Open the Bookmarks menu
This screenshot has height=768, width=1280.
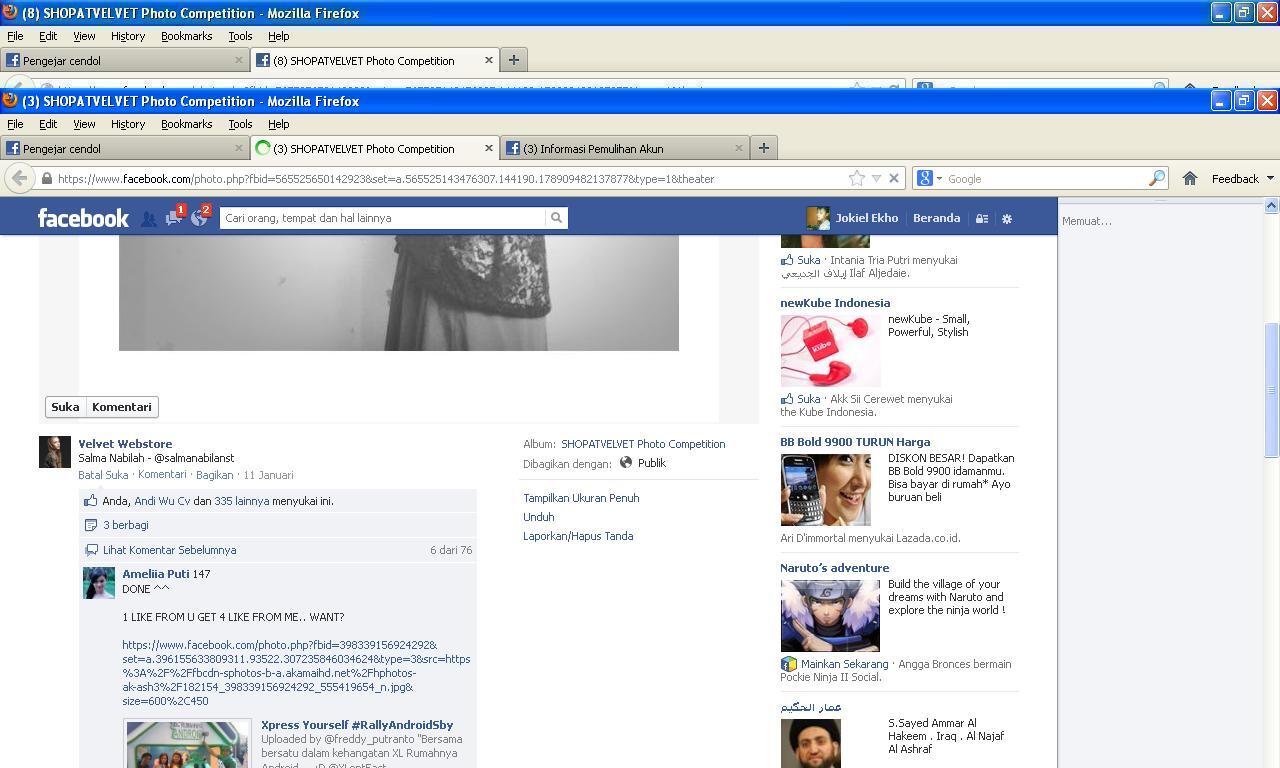(186, 124)
